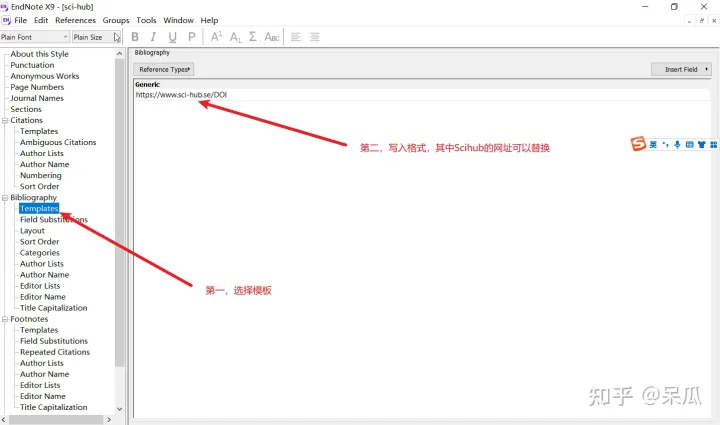Select Punctuation in style tree
This screenshot has width=720, height=425.
point(32,65)
